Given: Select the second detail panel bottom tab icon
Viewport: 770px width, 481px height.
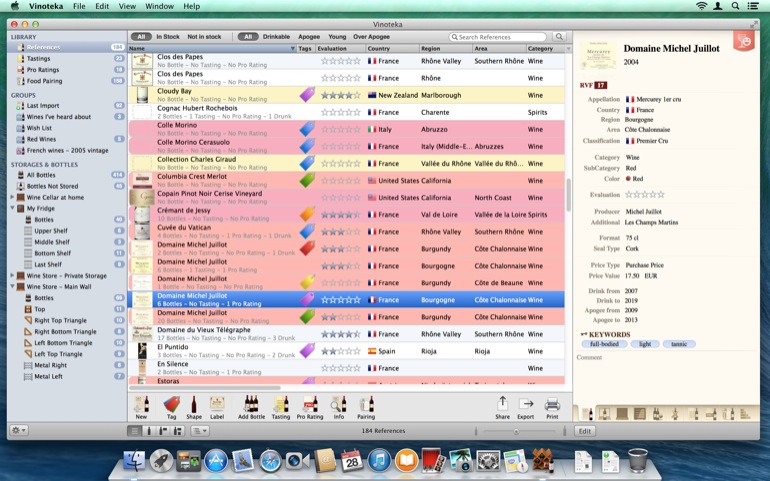Looking at the screenshot, I should [x=605, y=414].
